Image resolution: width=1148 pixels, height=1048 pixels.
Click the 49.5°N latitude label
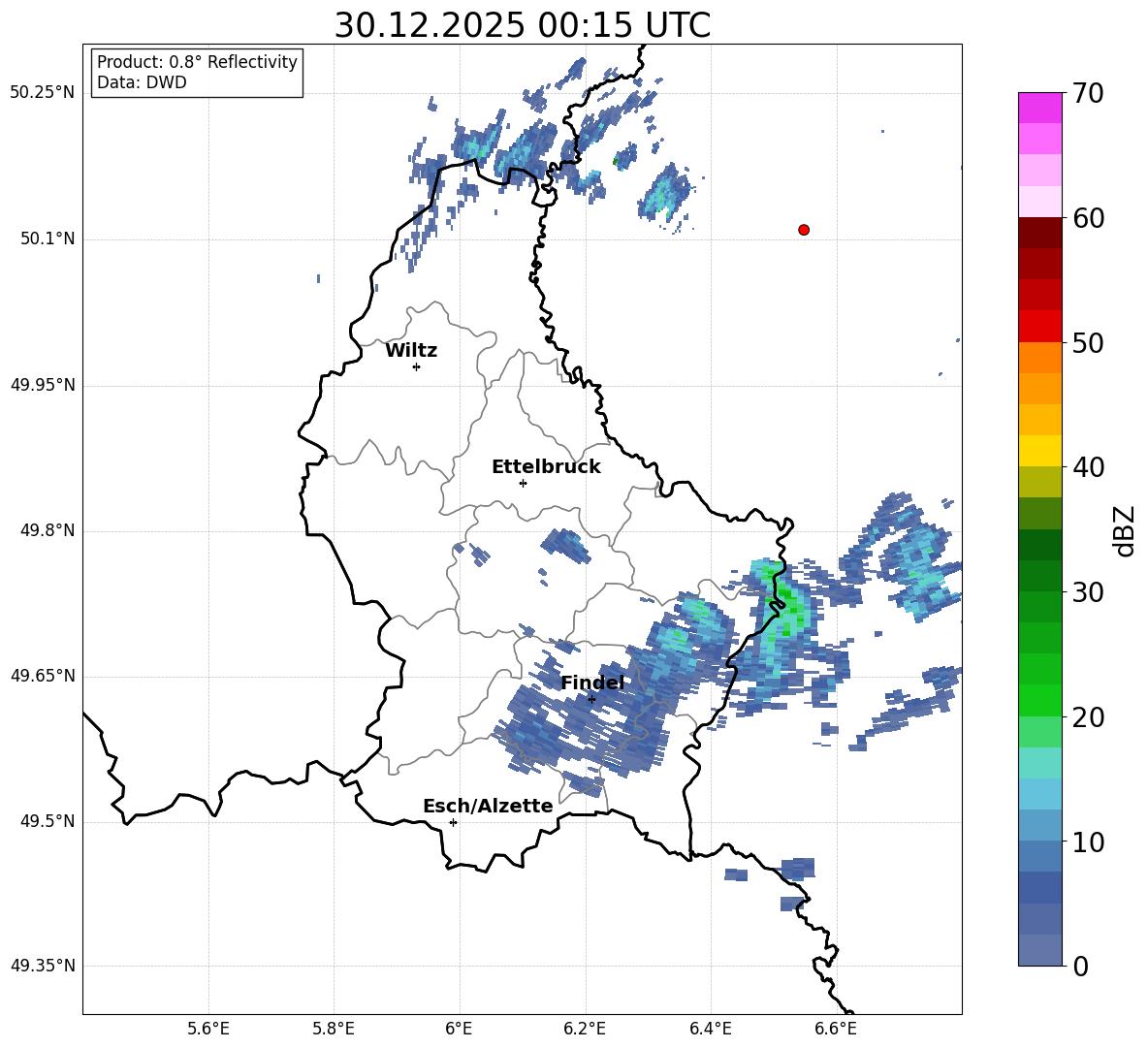click(x=48, y=821)
